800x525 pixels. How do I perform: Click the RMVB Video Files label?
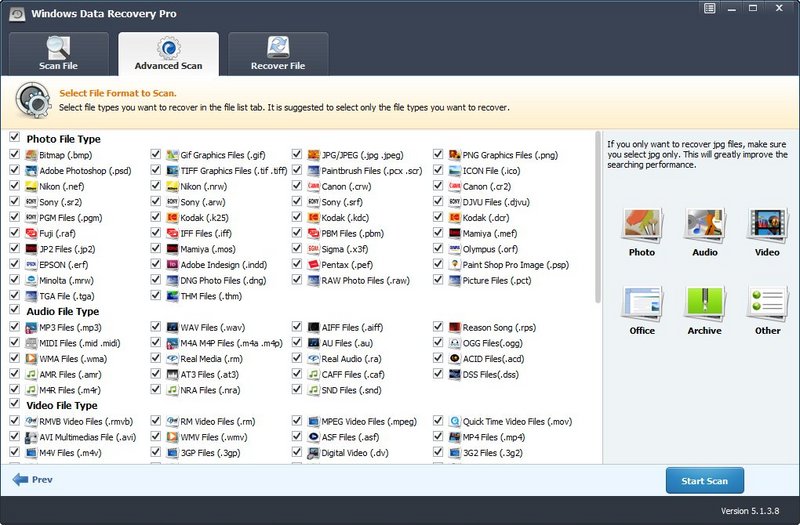coord(86,422)
